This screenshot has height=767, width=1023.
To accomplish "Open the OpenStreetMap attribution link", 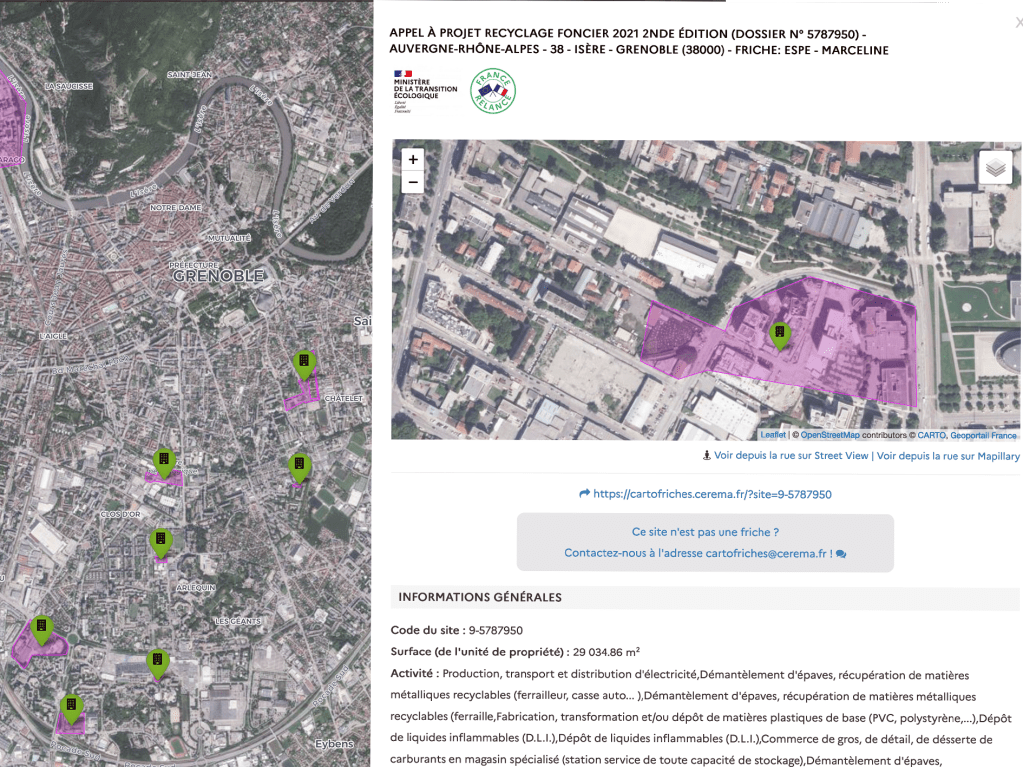I will click(x=830, y=435).
